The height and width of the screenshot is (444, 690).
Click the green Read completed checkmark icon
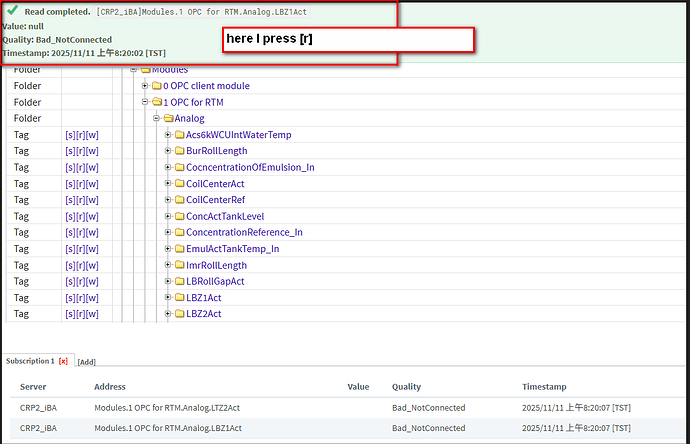12,10
